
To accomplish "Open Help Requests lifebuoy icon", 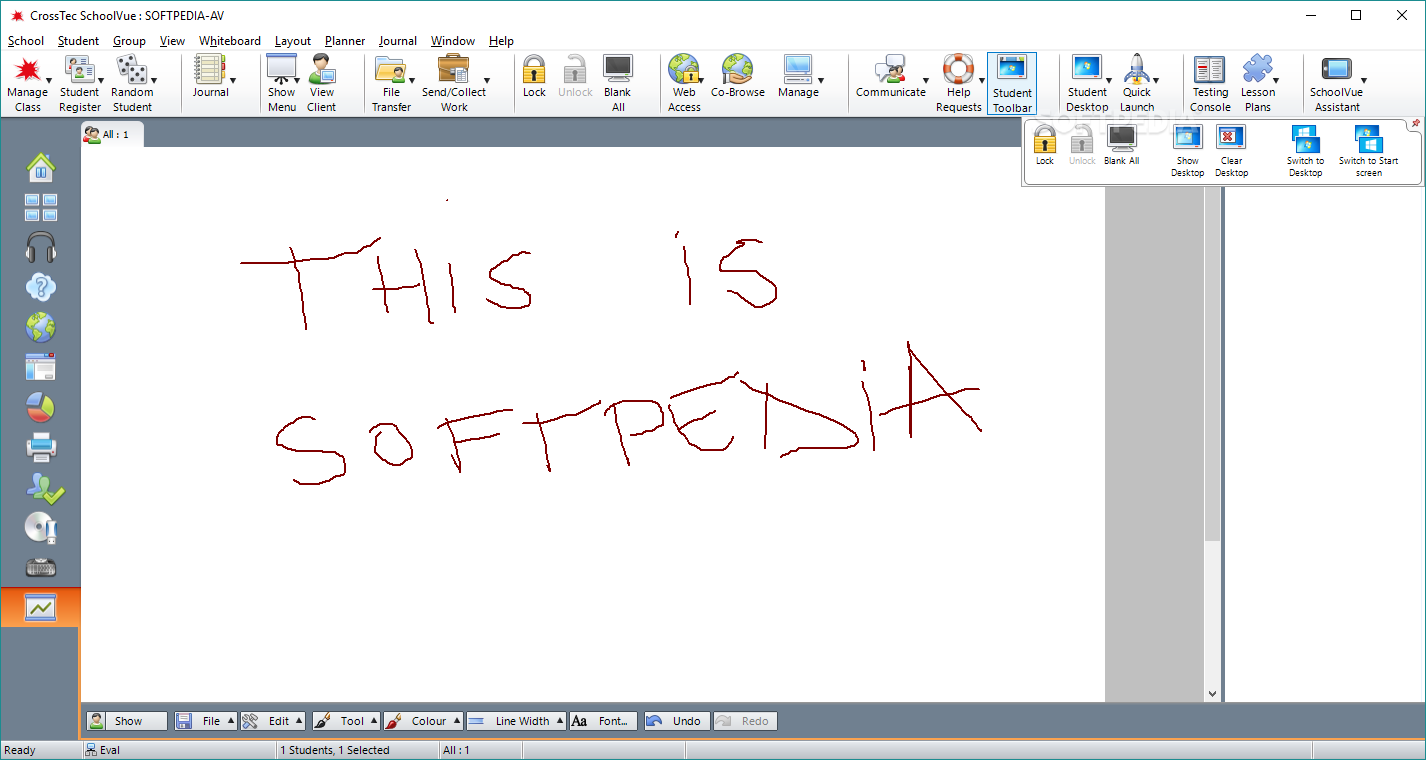I will pyautogui.click(x=958, y=69).
